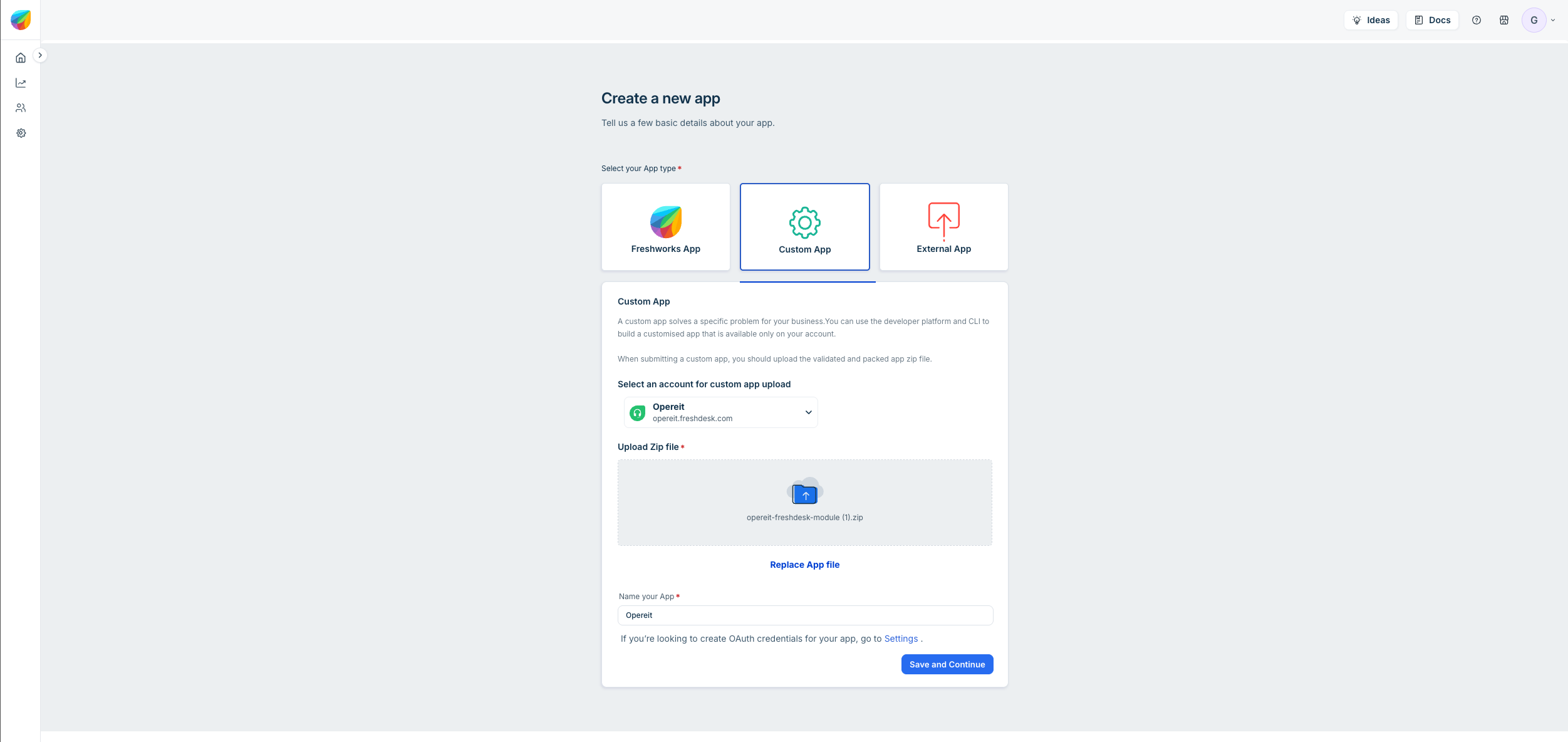Select the External App type card
1568x742 pixels.
click(943, 227)
